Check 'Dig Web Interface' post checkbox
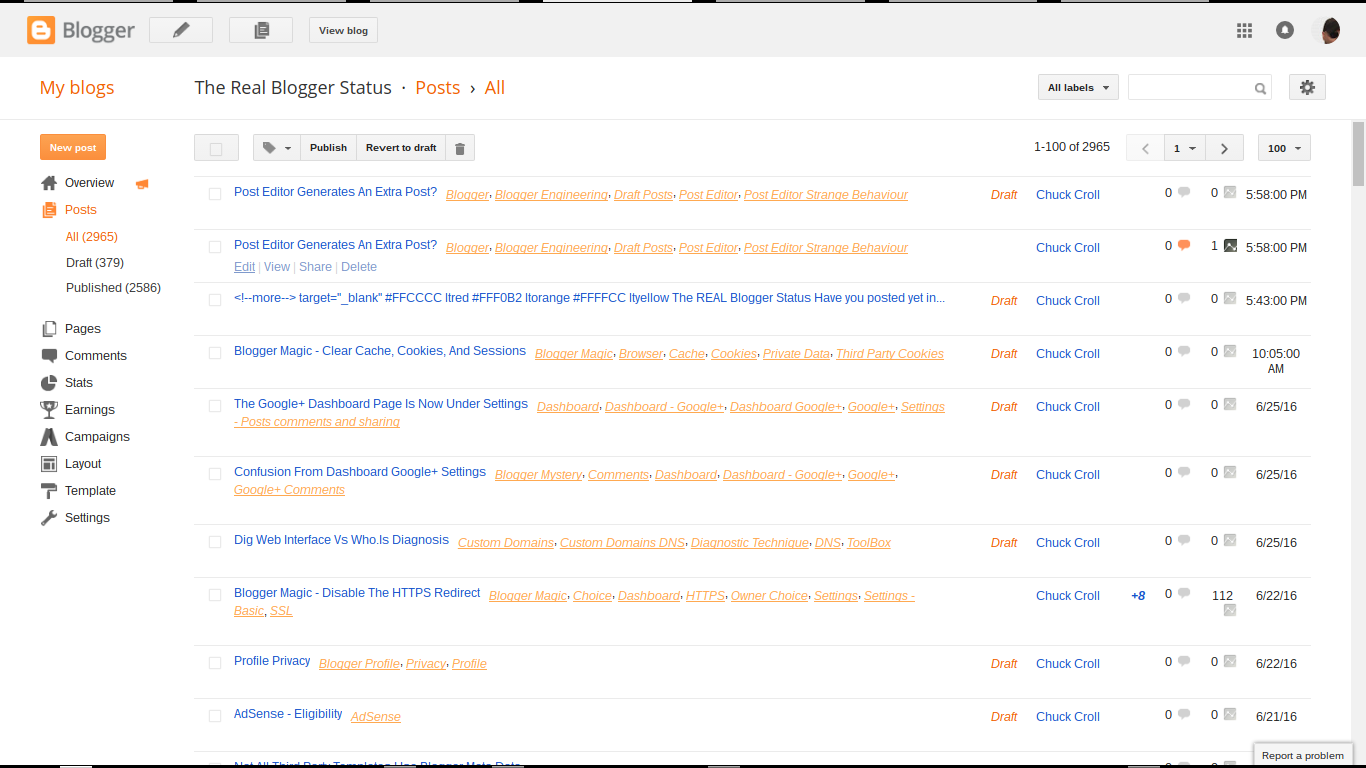Viewport: 1366px width, 768px height. click(215, 542)
